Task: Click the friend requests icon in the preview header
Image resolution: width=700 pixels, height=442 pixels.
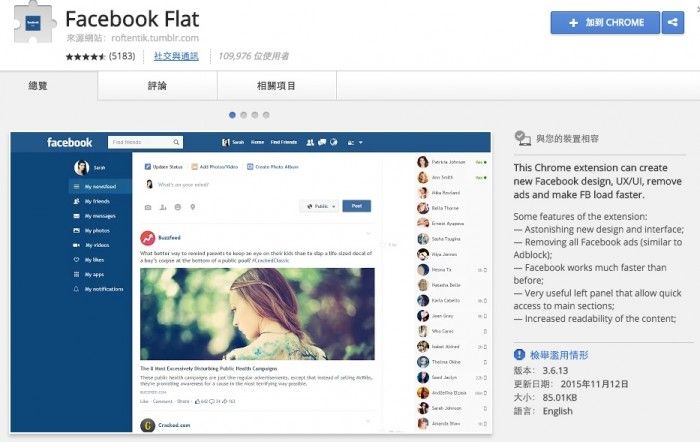Action: click(310, 142)
